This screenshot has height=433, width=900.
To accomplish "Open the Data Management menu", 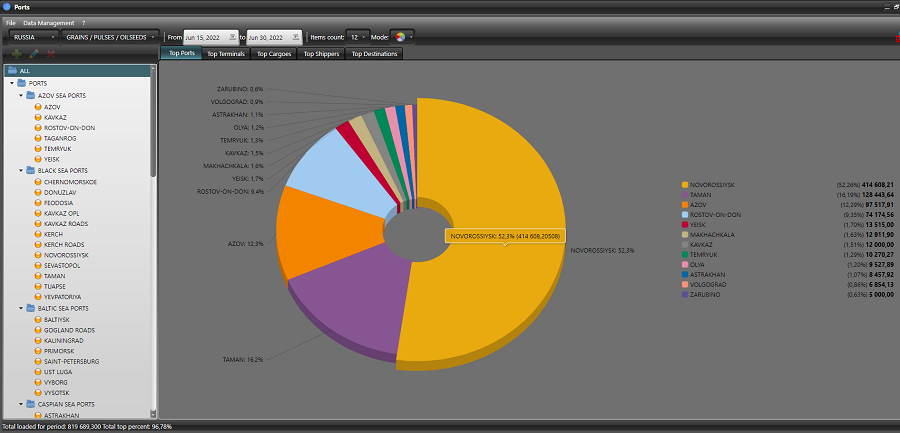I will tap(49, 23).
